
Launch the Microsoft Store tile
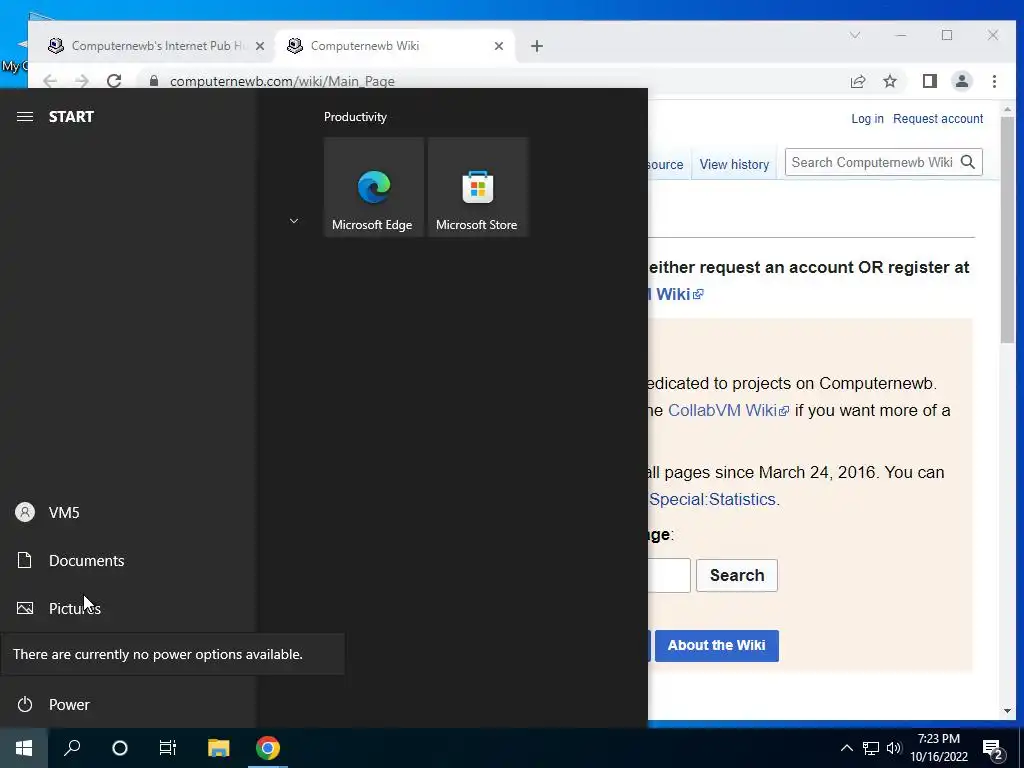pos(477,187)
